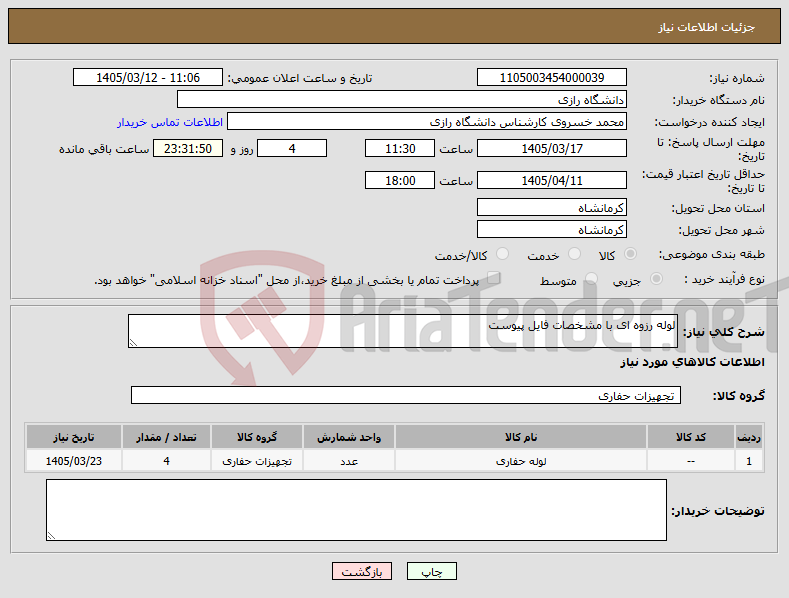Select the کالا/خدمت radio button
Viewport: 789px width, 598px height.
coord(502,254)
